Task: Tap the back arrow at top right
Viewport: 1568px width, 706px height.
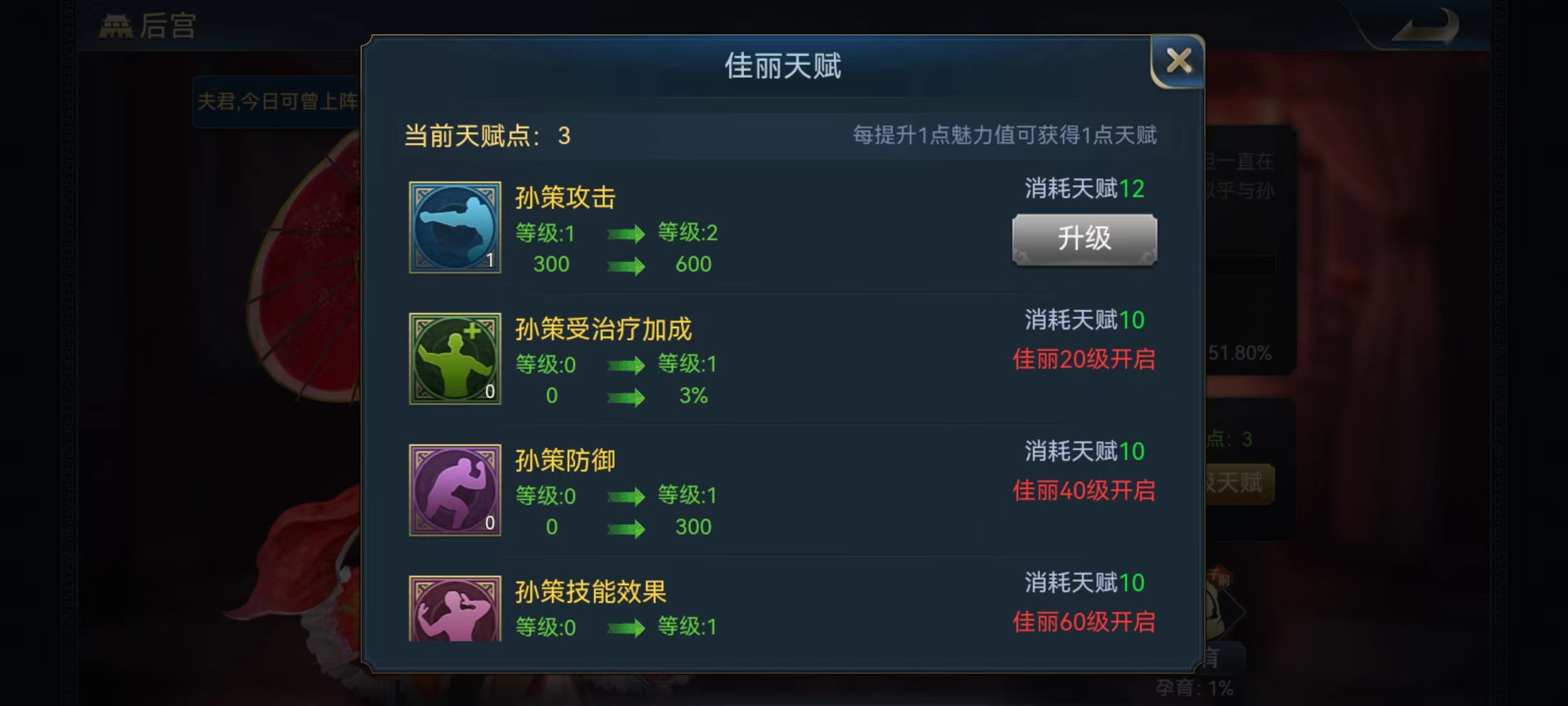Action: pos(1425,26)
